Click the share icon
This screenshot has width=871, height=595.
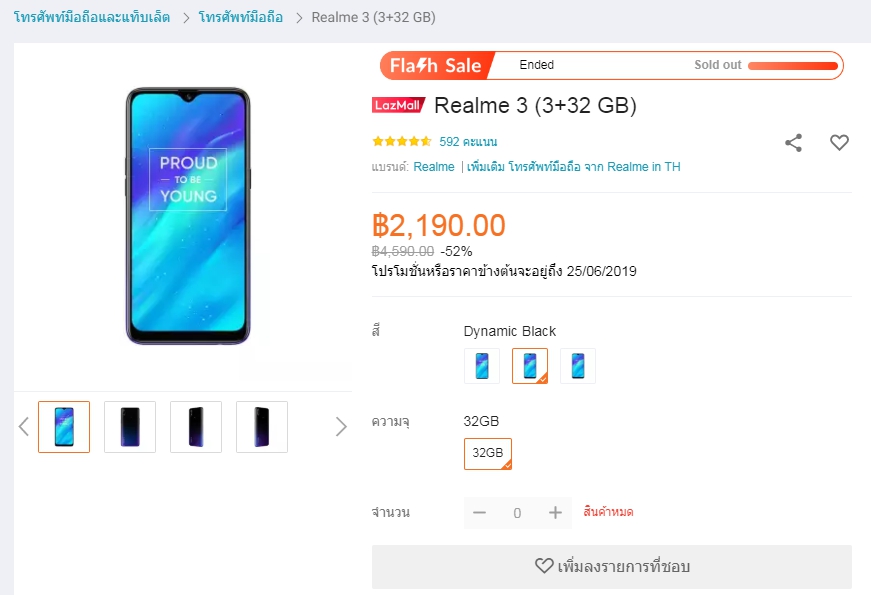[793, 143]
